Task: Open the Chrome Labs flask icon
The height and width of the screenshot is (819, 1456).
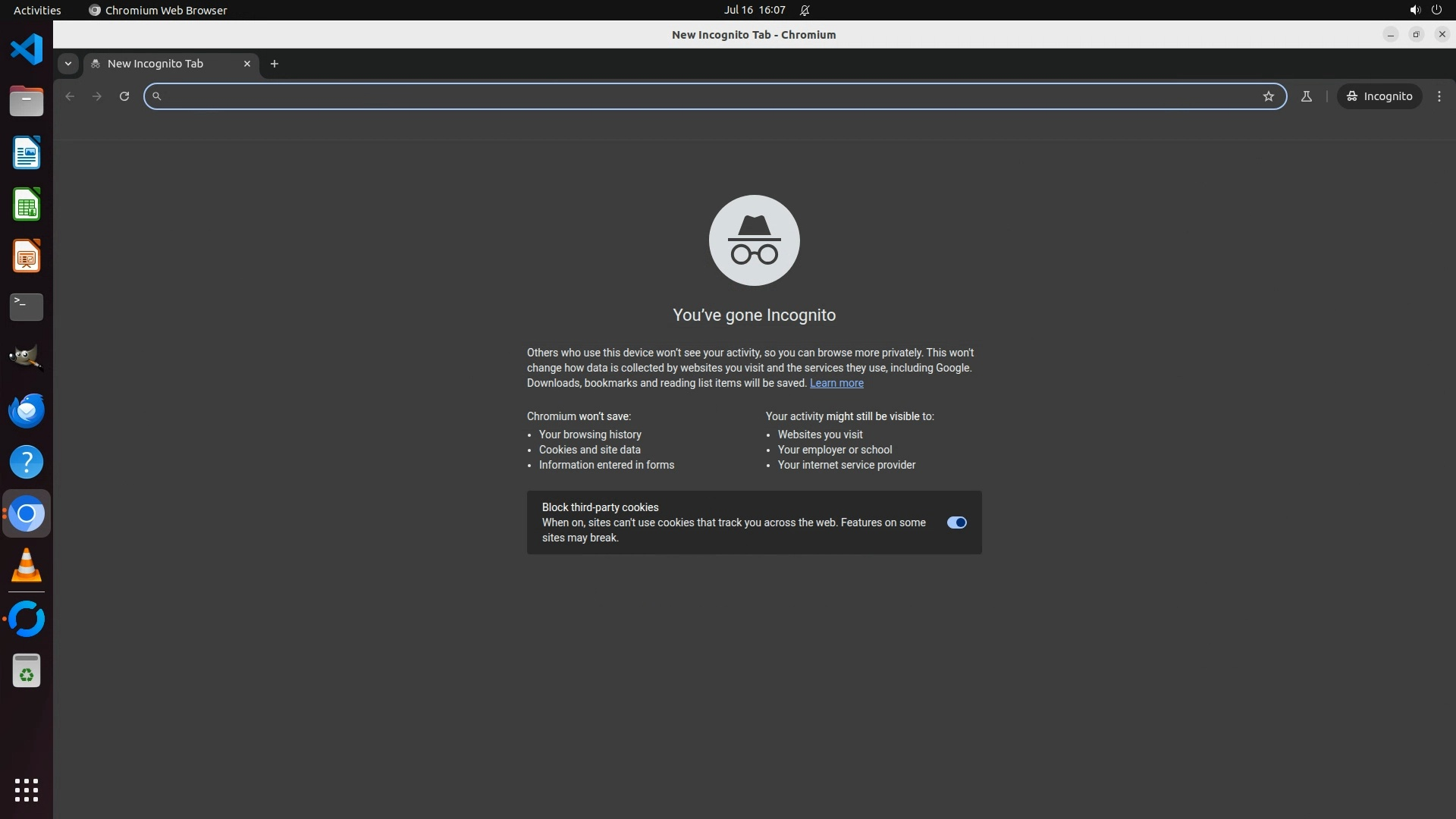Action: (1306, 96)
